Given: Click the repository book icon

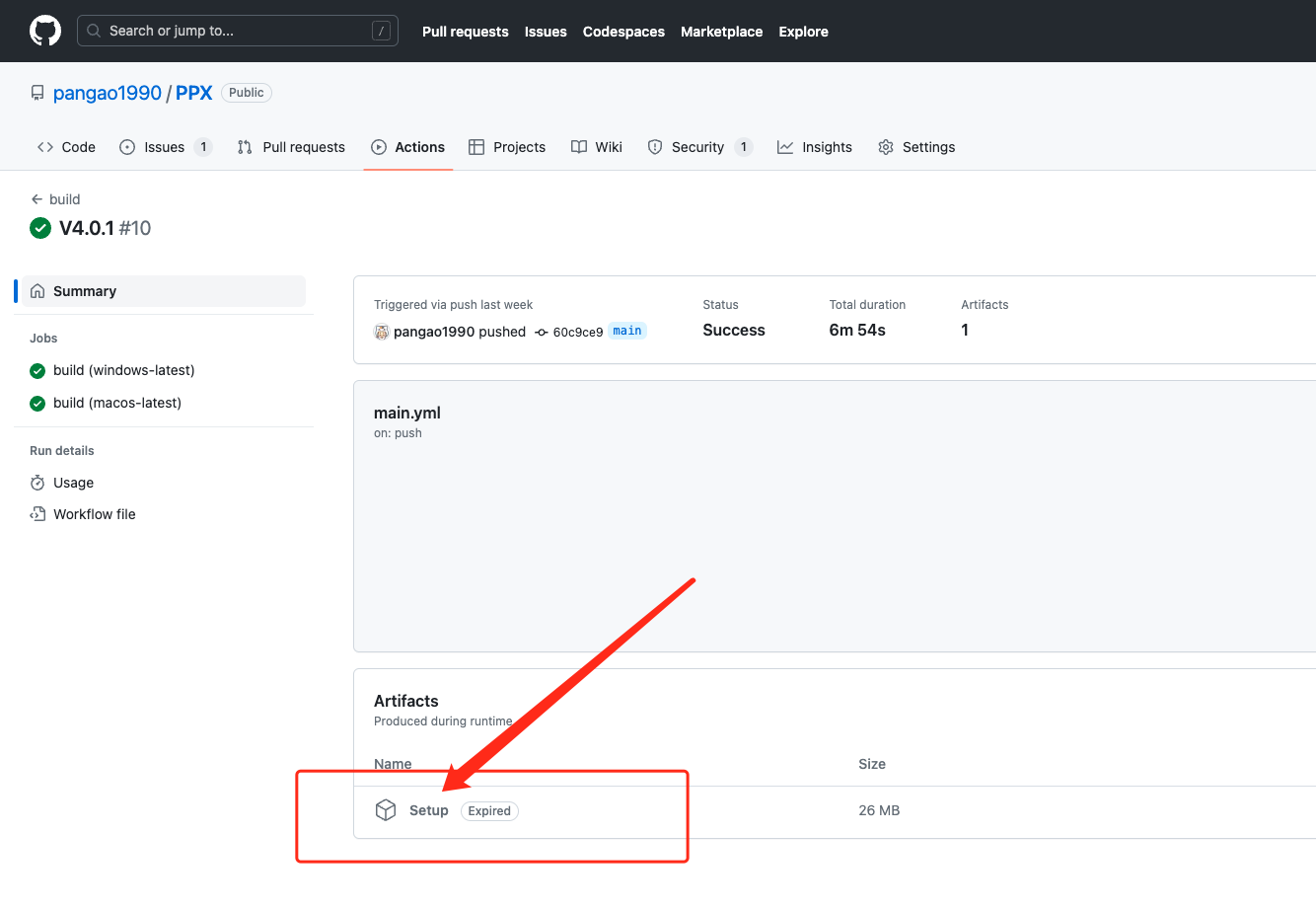Looking at the screenshot, I should pos(37,93).
